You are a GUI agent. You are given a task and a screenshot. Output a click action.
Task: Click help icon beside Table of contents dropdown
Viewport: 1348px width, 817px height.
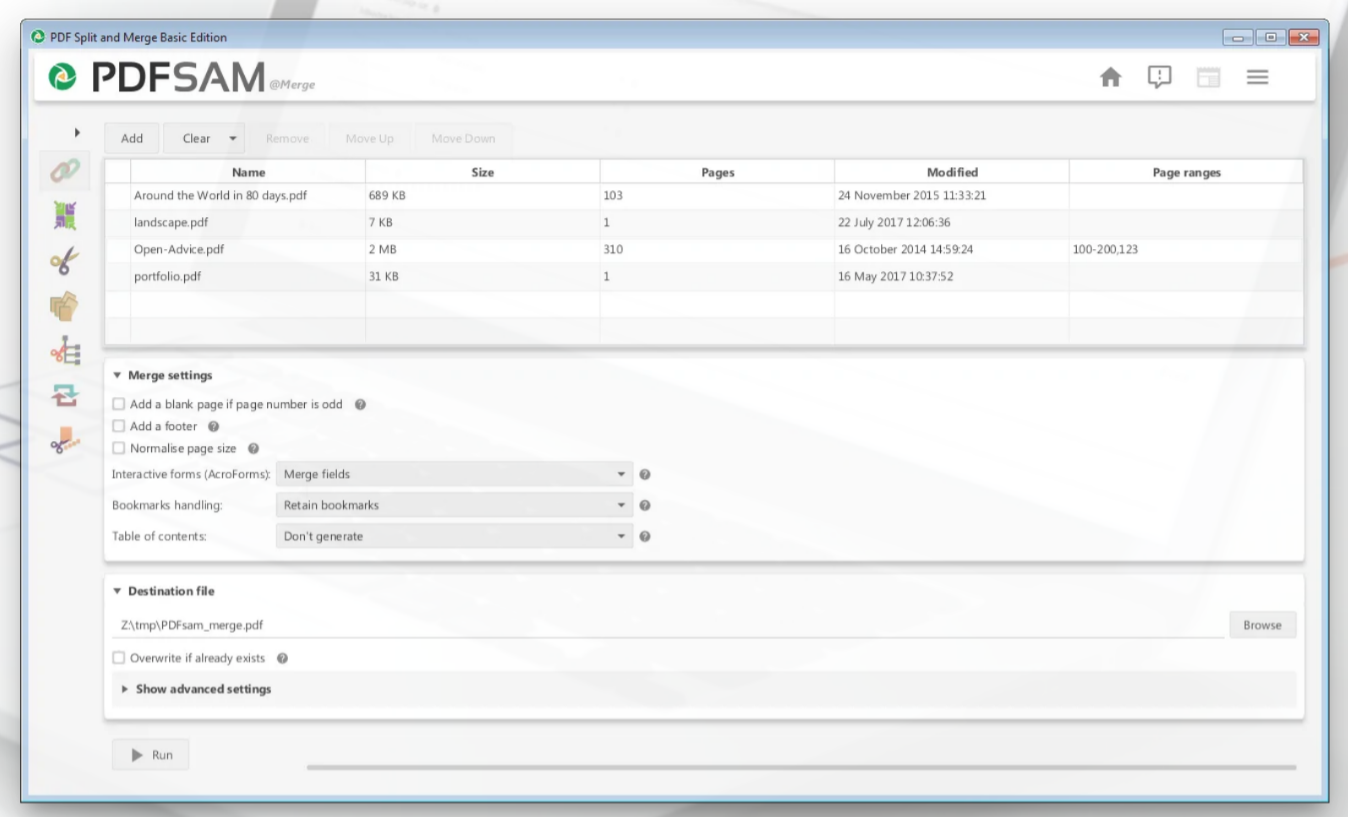(x=645, y=537)
